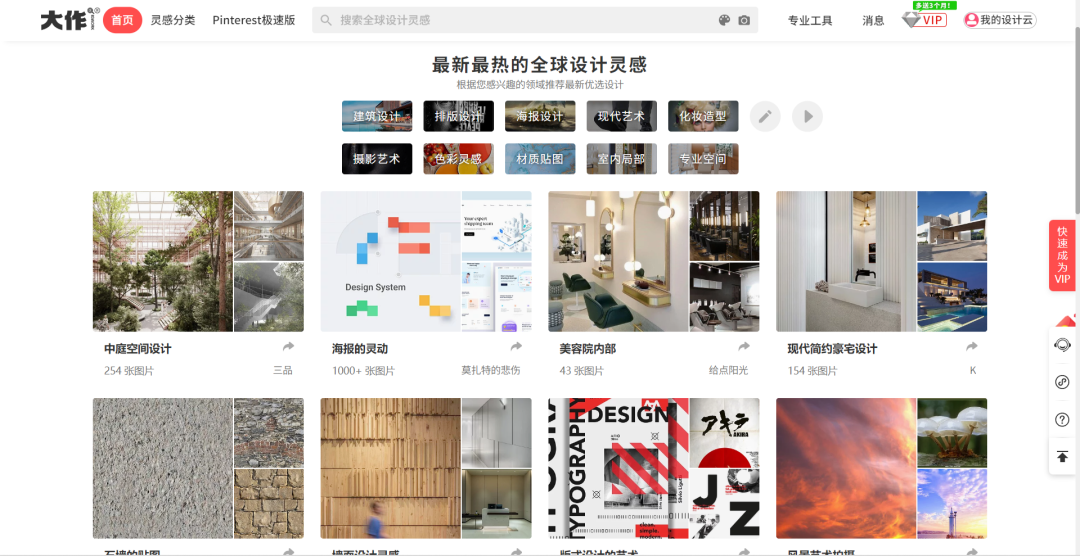
Task: Click the search magnifier icon
Action: 326,20
